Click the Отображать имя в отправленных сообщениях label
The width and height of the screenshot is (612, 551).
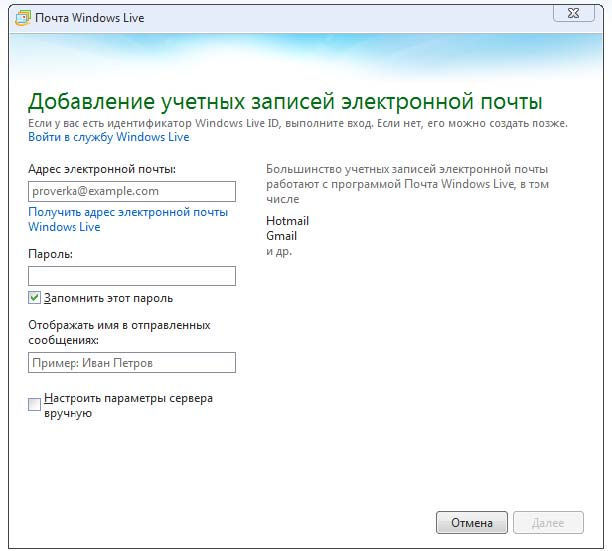[119, 332]
